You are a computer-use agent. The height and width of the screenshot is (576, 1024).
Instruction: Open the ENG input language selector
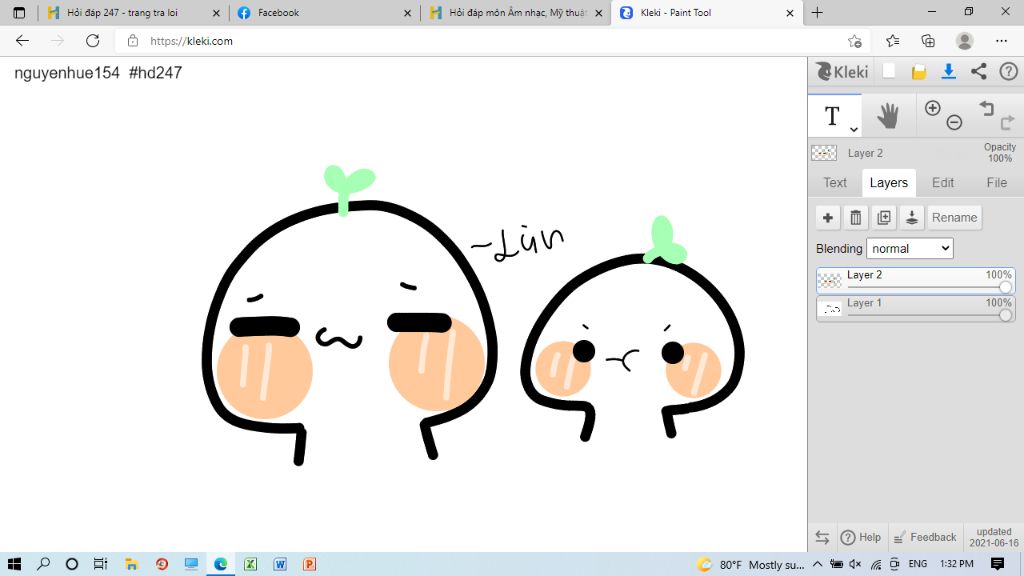point(918,564)
